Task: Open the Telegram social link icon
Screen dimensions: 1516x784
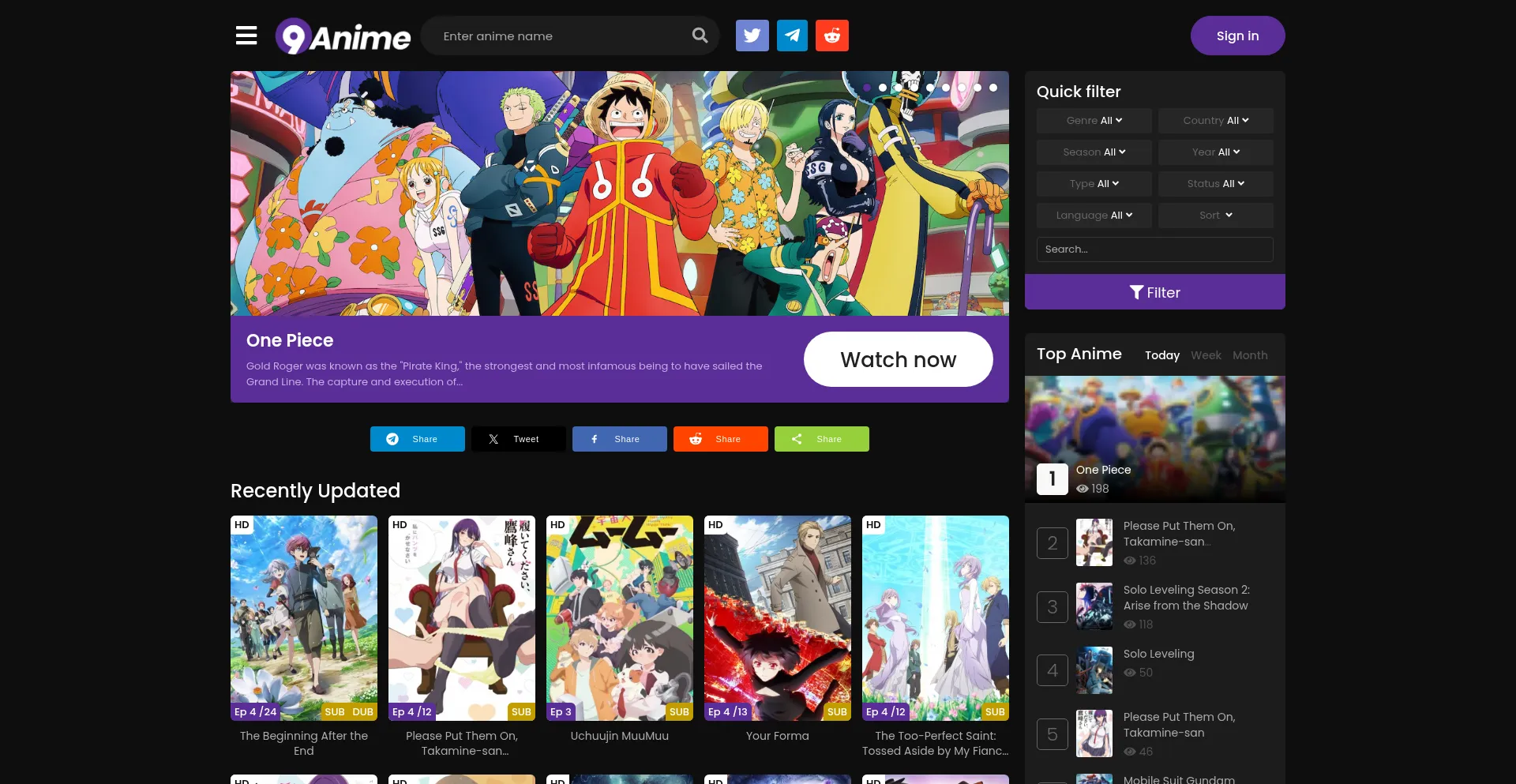Action: click(792, 36)
